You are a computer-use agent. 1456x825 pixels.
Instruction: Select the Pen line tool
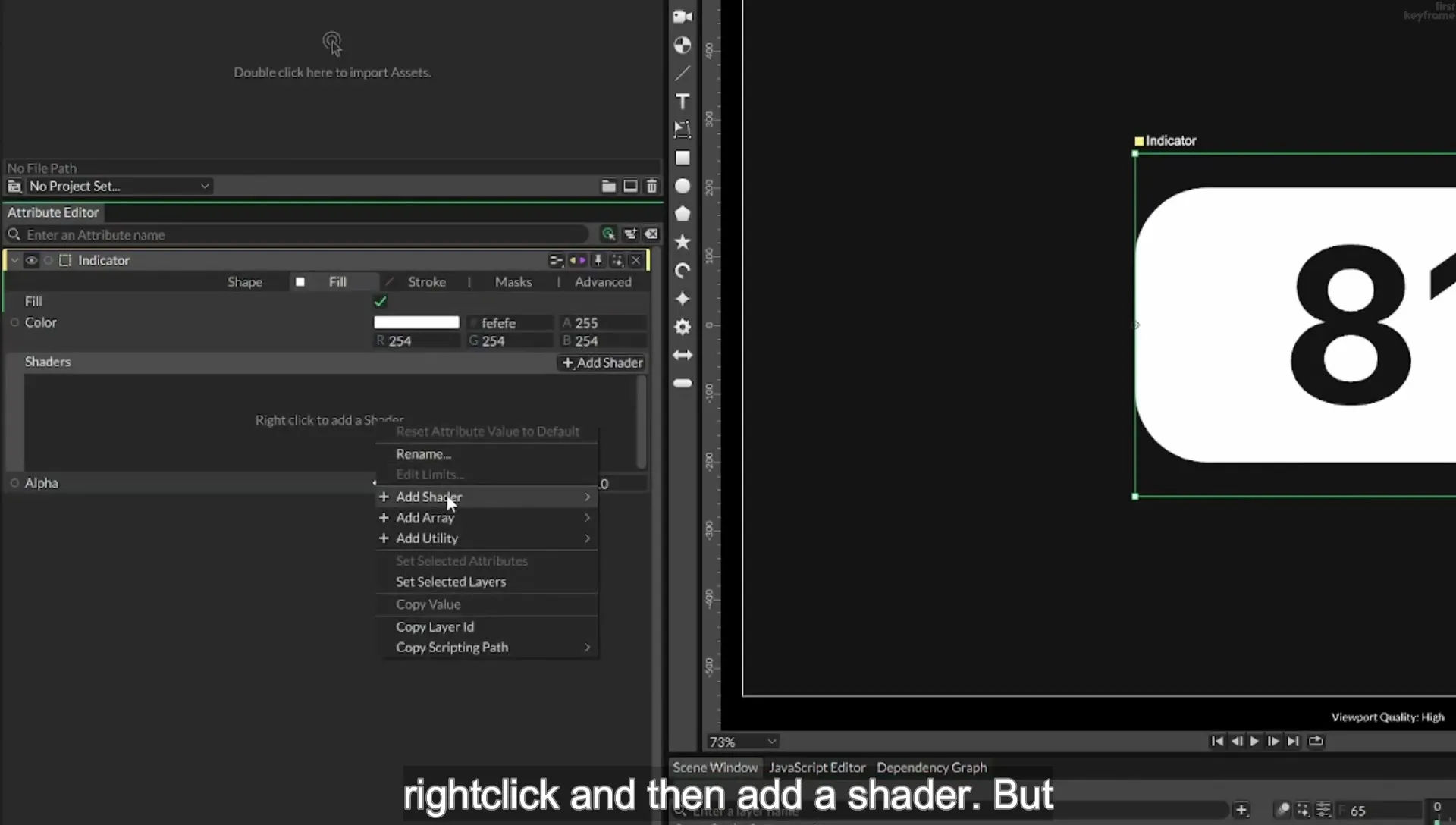tap(682, 74)
